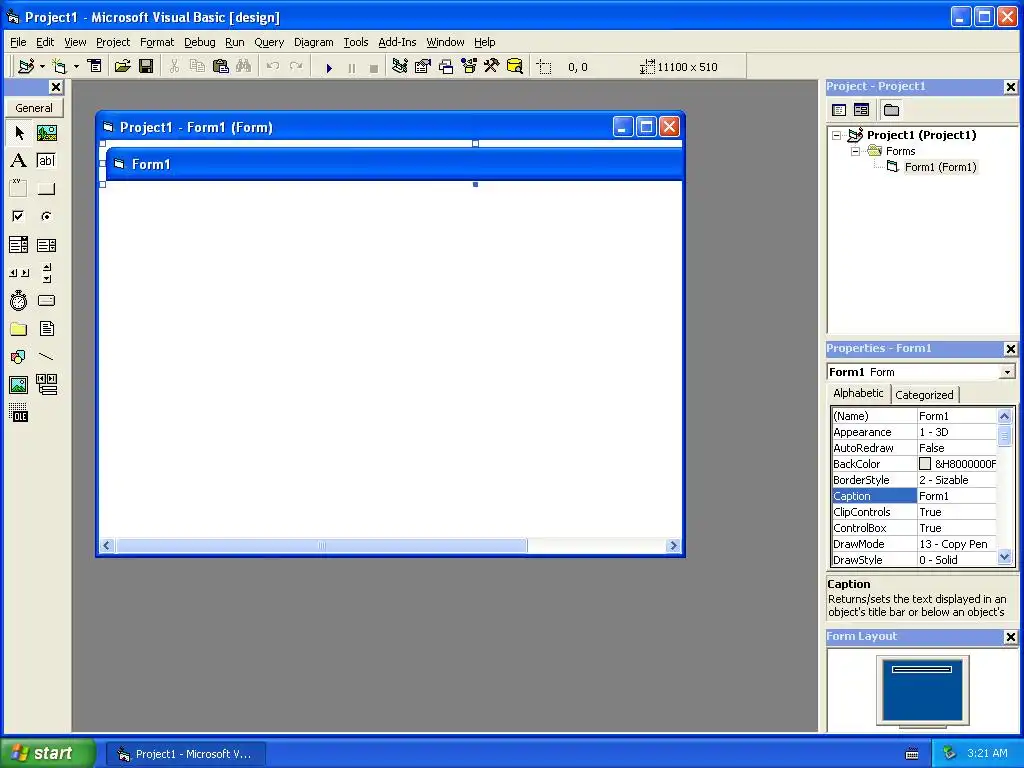Select the TextBox tool
Image resolution: width=1024 pixels, height=768 pixels.
(x=46, y=161)
